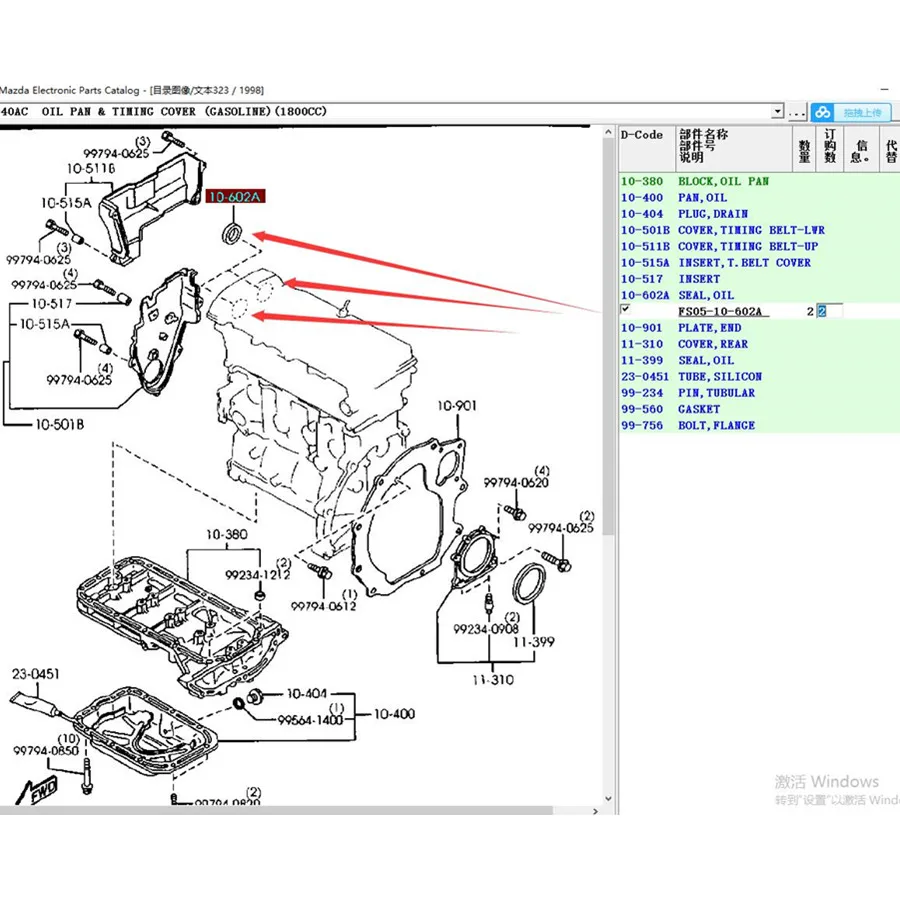This screenshot has height=900, width=900.
Task: Click 10-511B callout in the diagram
Action: [91, 168]
